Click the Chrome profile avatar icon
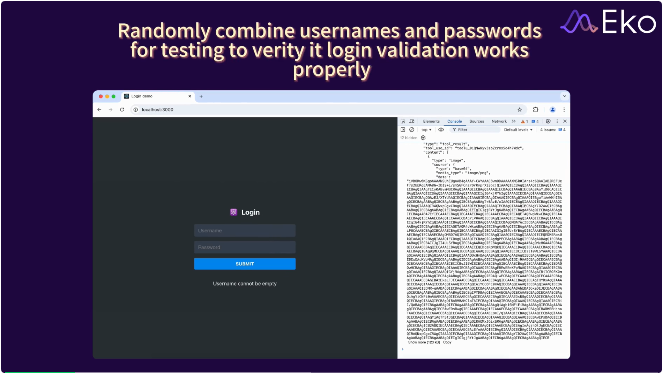662x373 pixels. point(552,109)
